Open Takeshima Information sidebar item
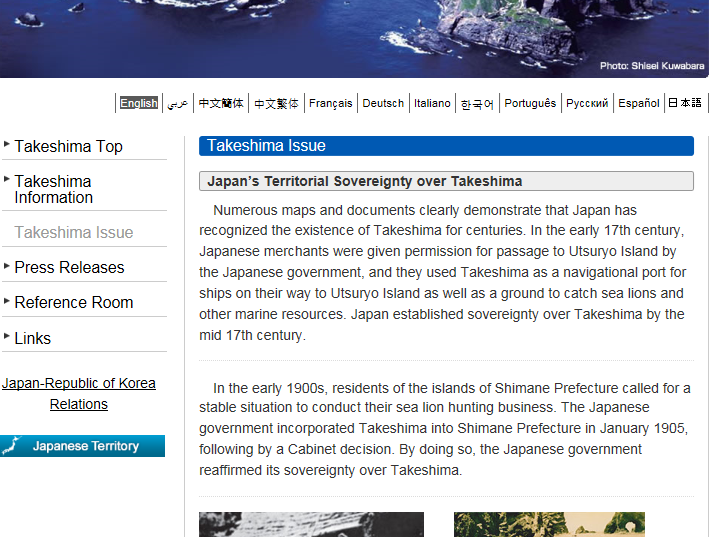Image resolution: width=713 pixels, height=537 pixels. click(x=53, y=189)
